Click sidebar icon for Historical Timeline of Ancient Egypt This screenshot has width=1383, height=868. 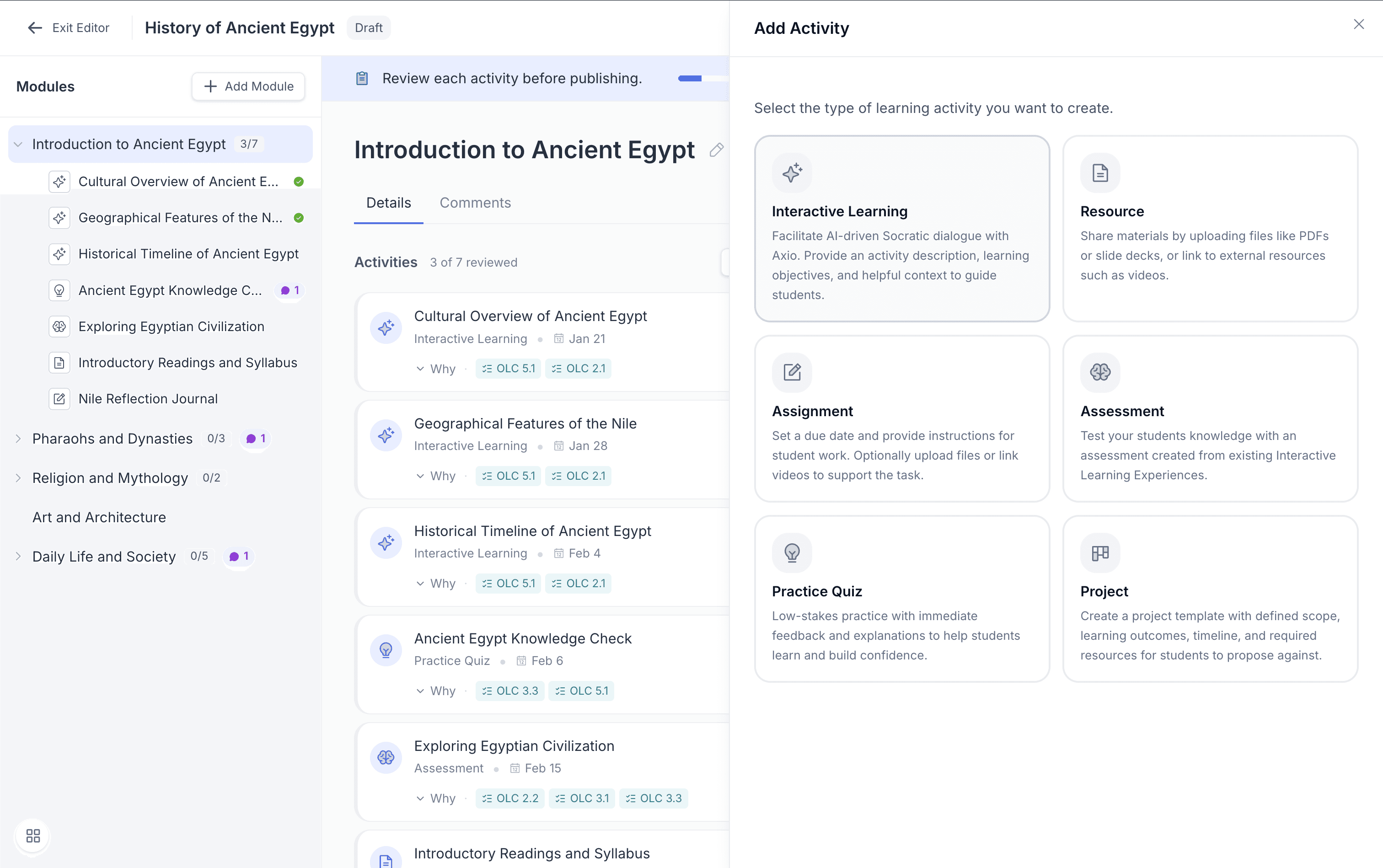point(59,254)
